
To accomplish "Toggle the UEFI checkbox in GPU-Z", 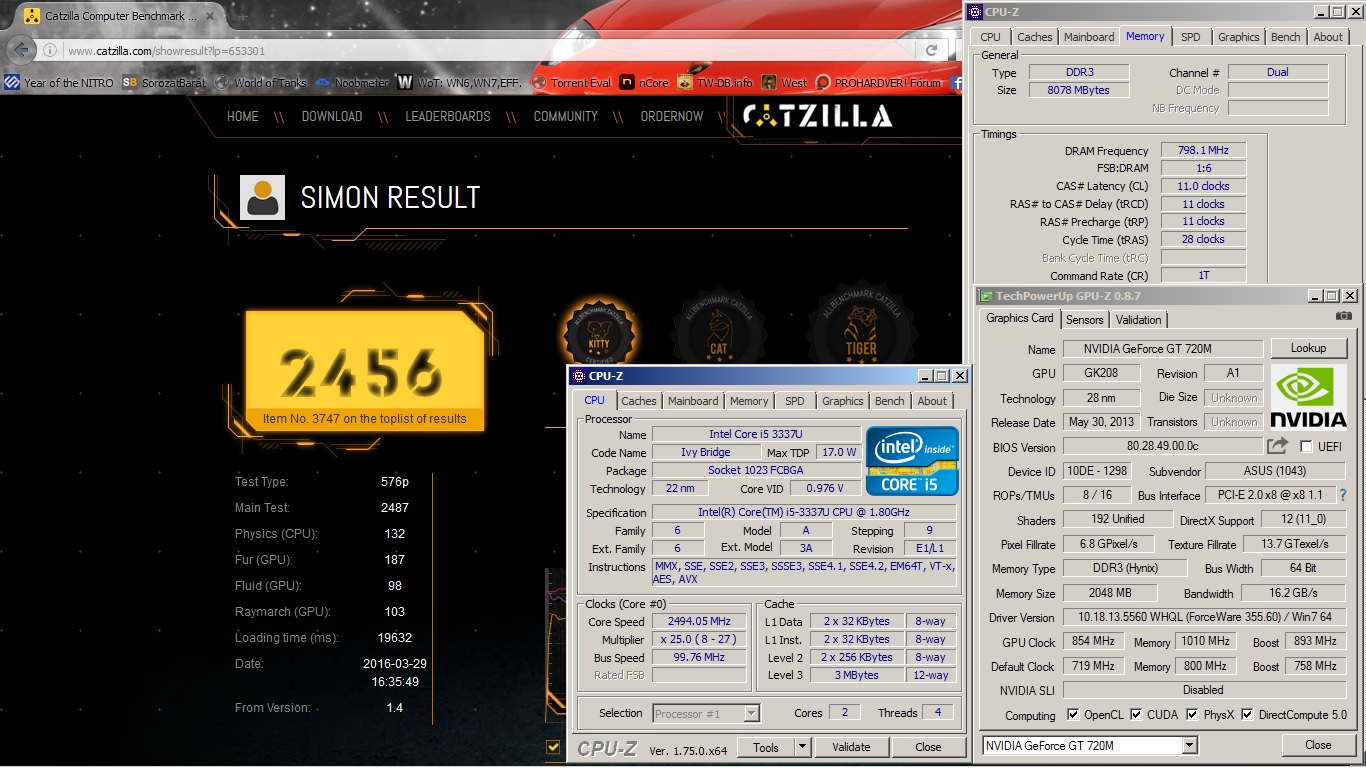I will [1306, 447].
